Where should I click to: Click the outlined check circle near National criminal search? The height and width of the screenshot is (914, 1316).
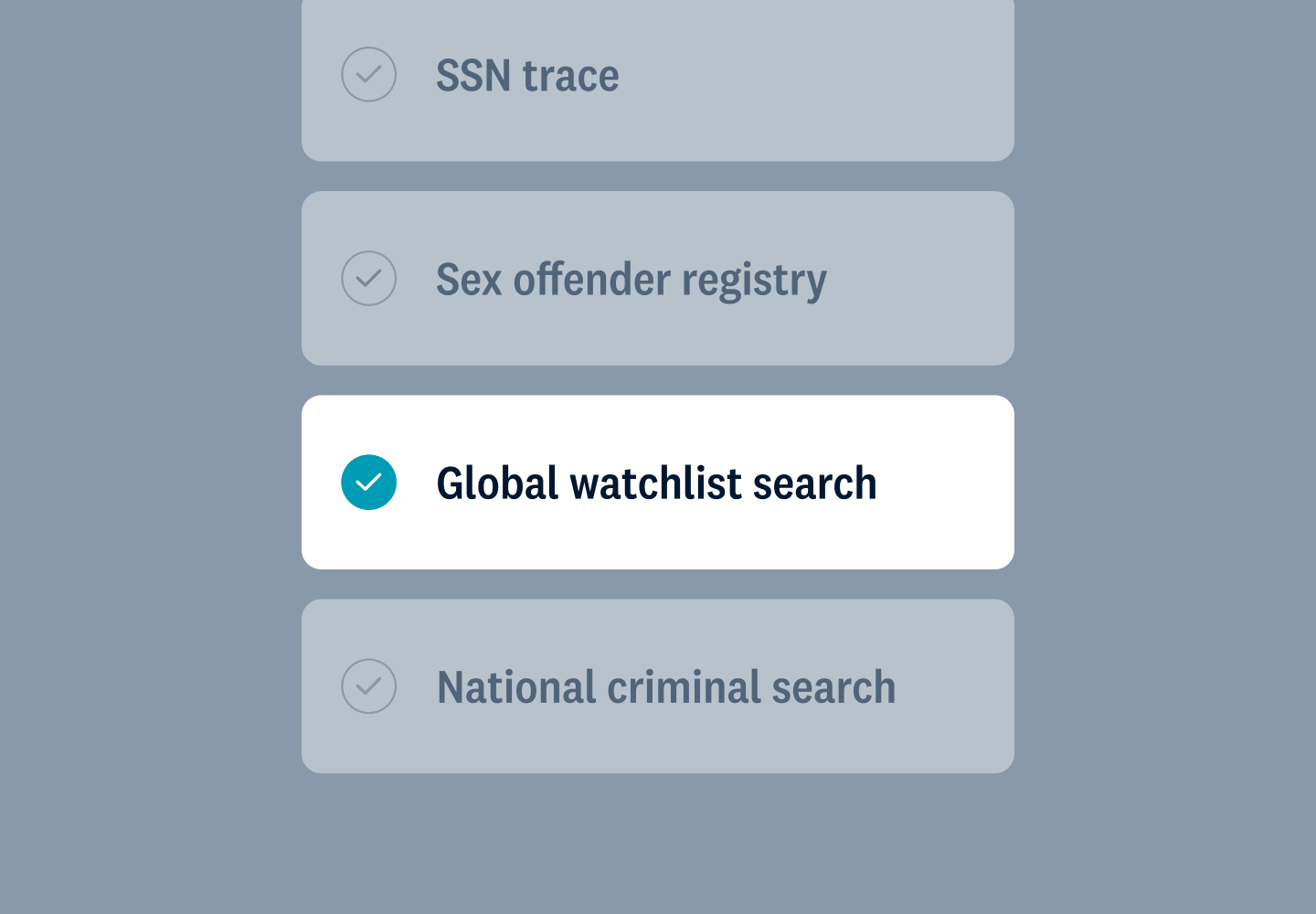369,685
